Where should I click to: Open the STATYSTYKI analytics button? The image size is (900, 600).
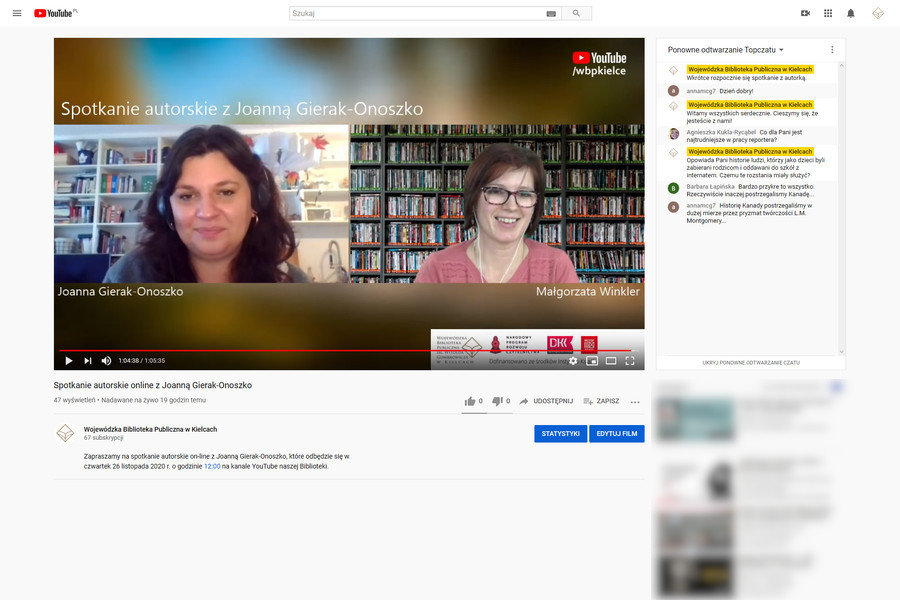tap(560, 433)
